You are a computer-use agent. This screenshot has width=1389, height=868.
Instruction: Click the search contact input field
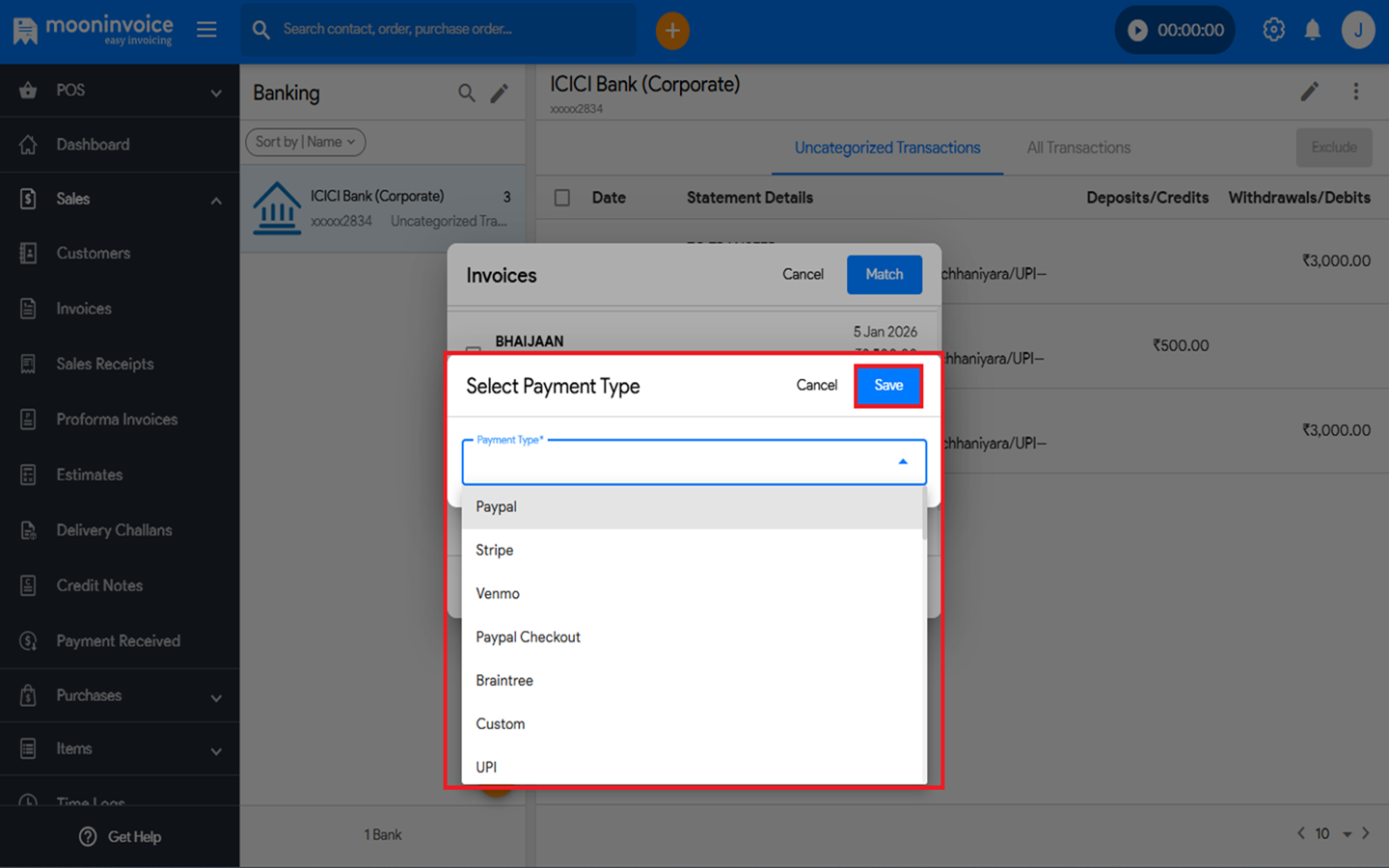453,30
